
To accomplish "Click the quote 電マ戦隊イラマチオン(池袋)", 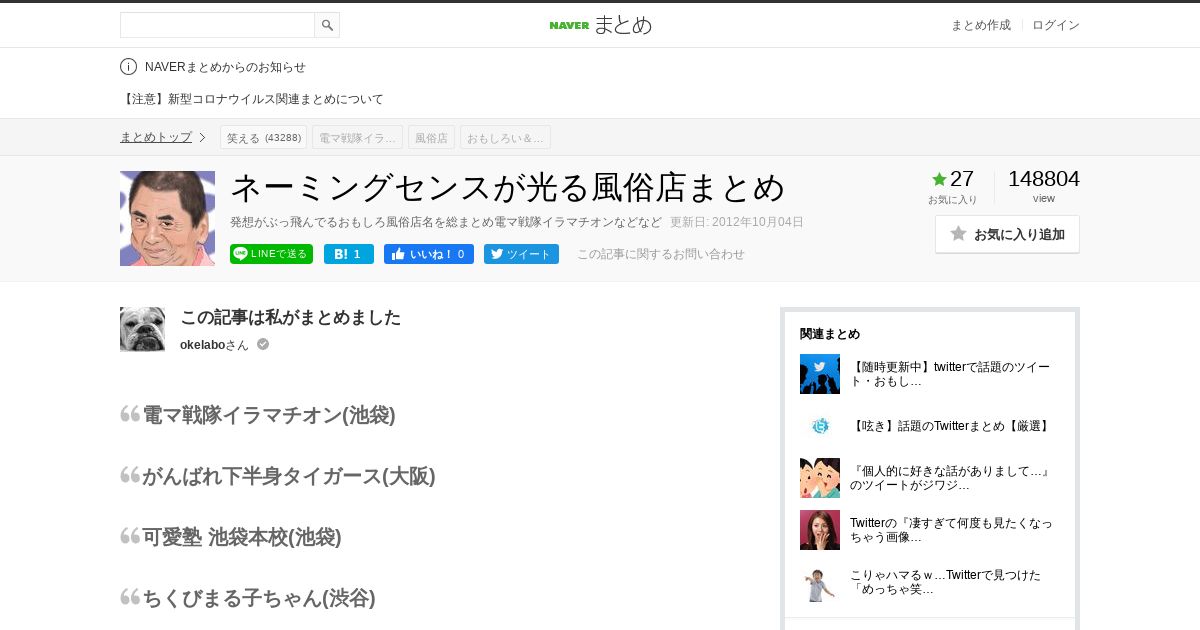I will tap(268, 415).
